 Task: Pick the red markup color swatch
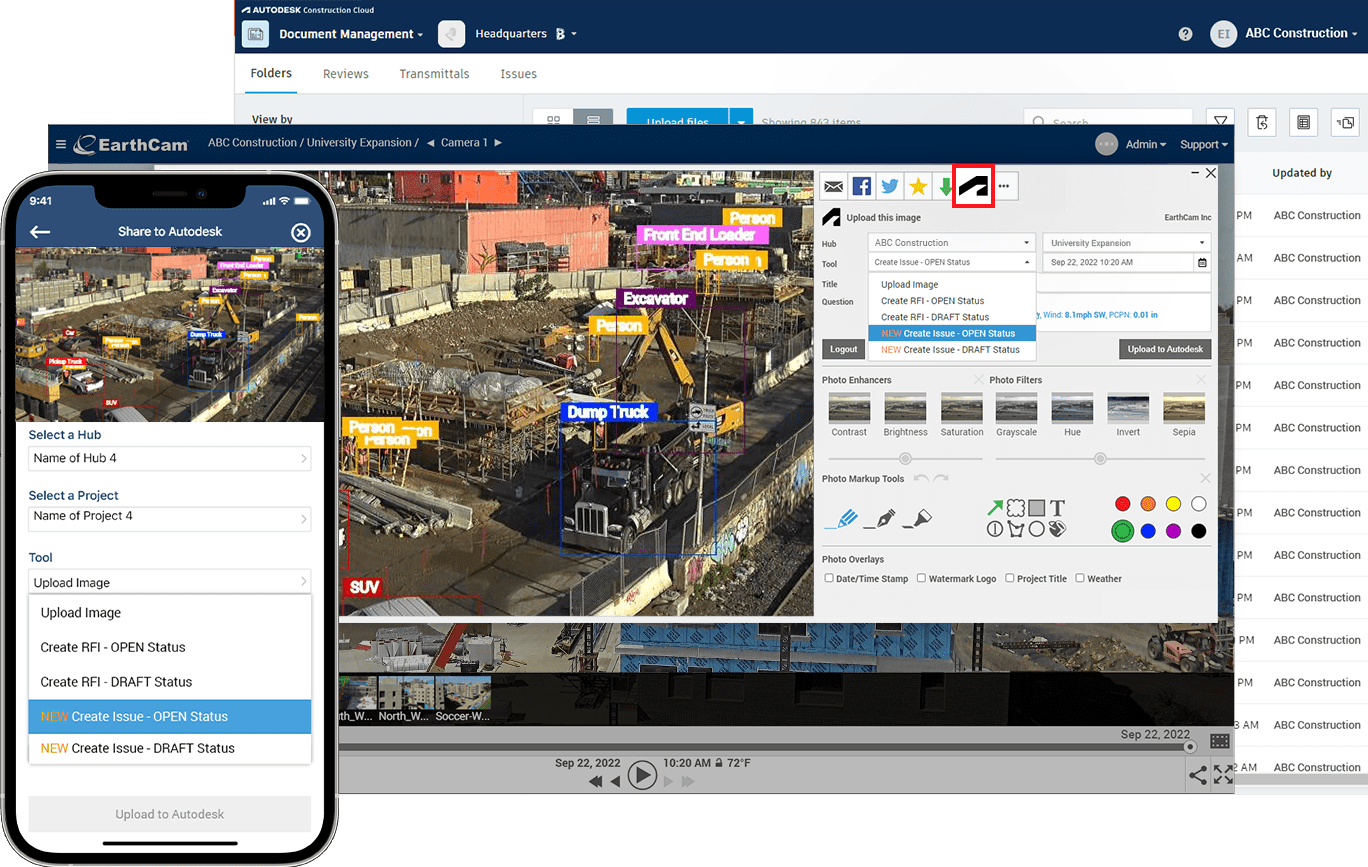coord(1122,504)
